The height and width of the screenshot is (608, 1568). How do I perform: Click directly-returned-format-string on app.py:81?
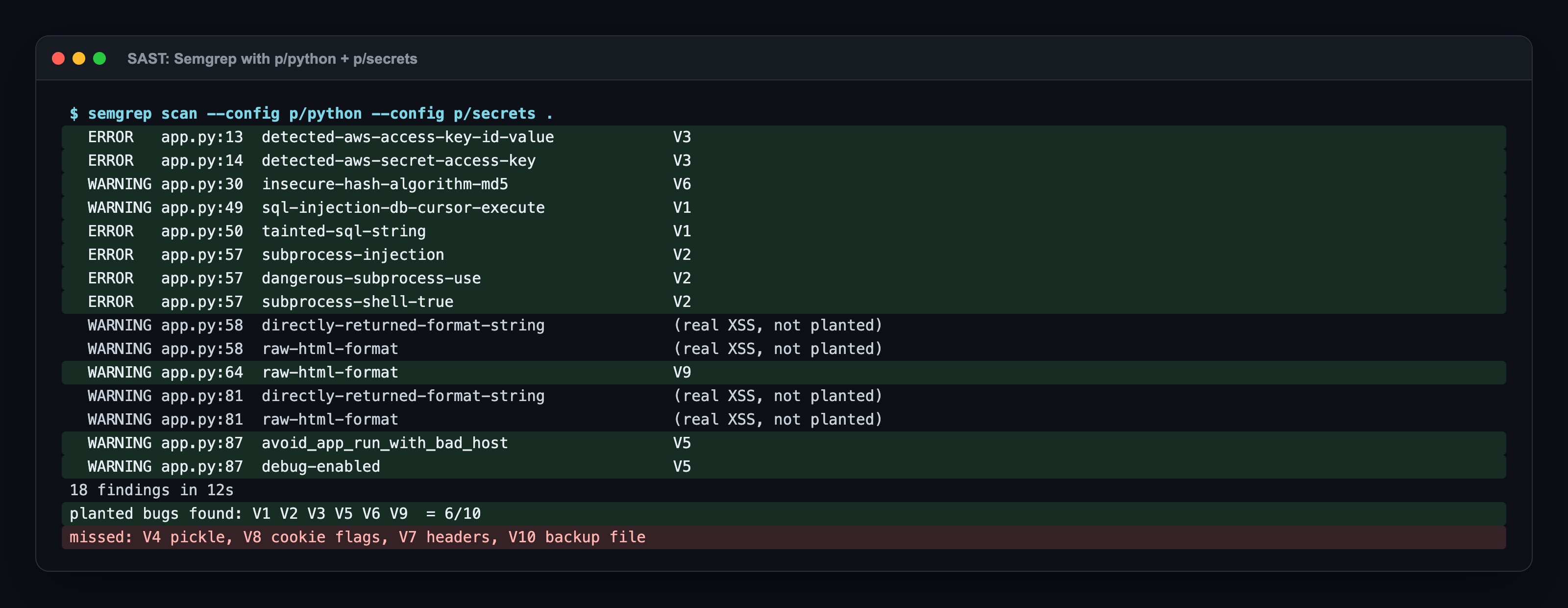click(403, 396)
